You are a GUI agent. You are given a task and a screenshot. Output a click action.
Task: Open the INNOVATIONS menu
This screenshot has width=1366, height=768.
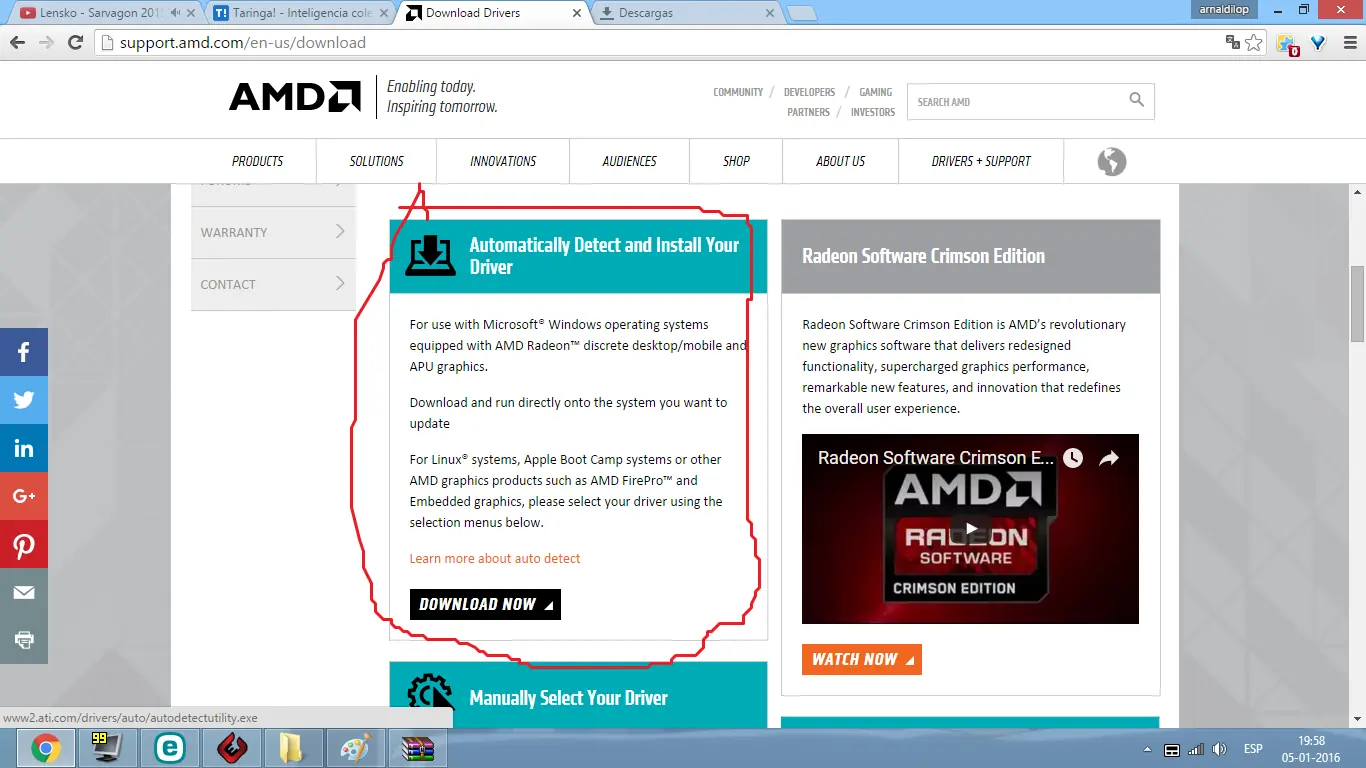click(x=503, y=161)
